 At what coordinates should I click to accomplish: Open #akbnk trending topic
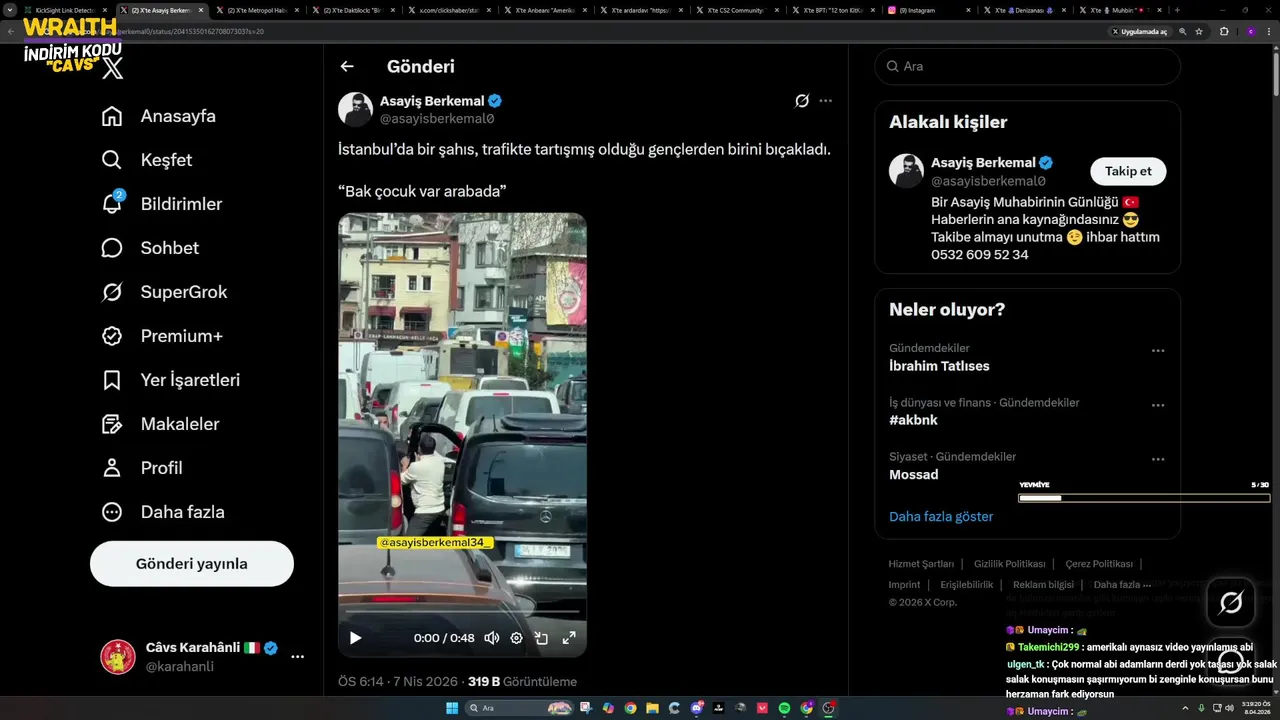tap(913, 420)
